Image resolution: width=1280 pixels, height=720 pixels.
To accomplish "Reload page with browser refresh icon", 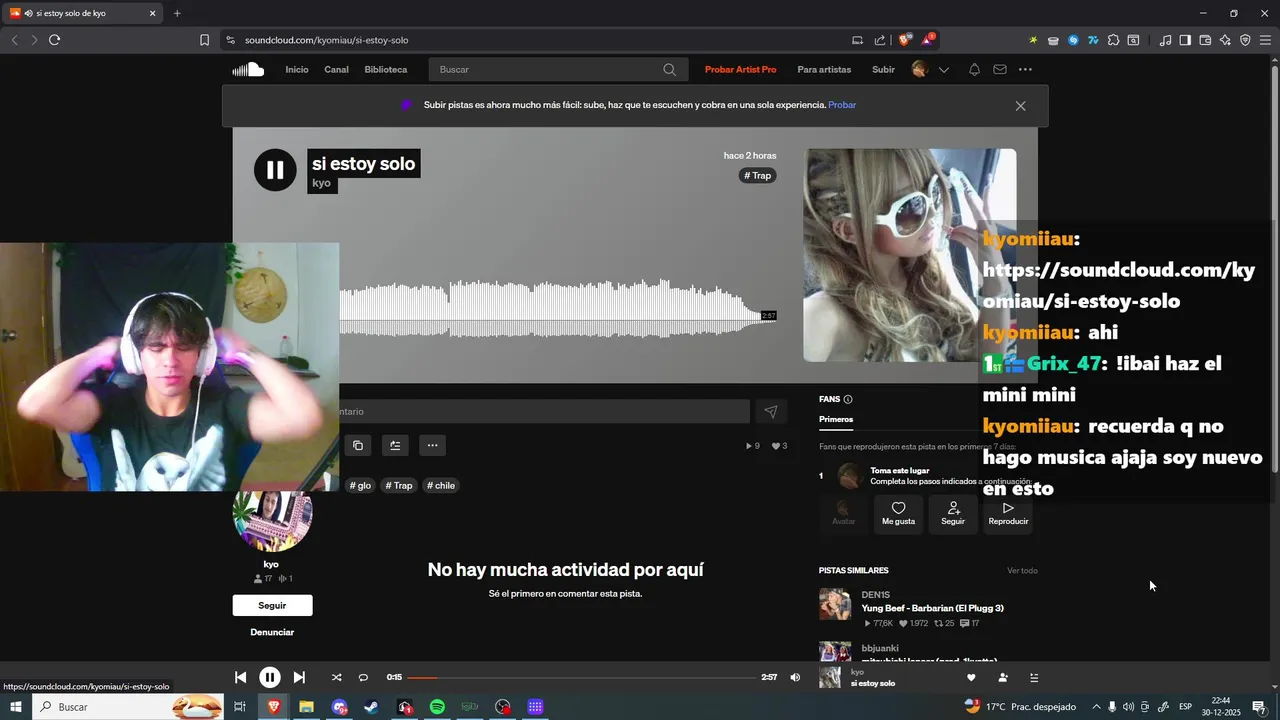I will click(x=54, y=40).
